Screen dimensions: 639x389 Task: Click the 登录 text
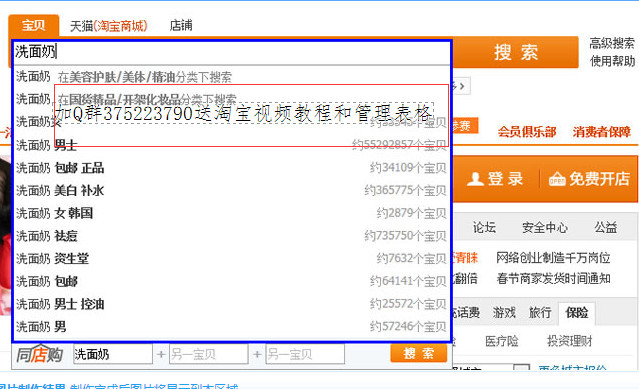coord(505,179)
